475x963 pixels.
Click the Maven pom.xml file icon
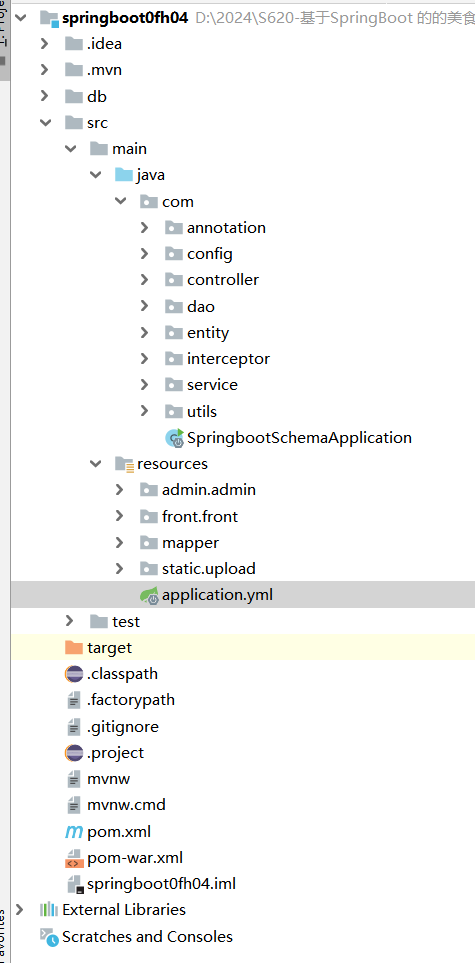pos(74,832)
